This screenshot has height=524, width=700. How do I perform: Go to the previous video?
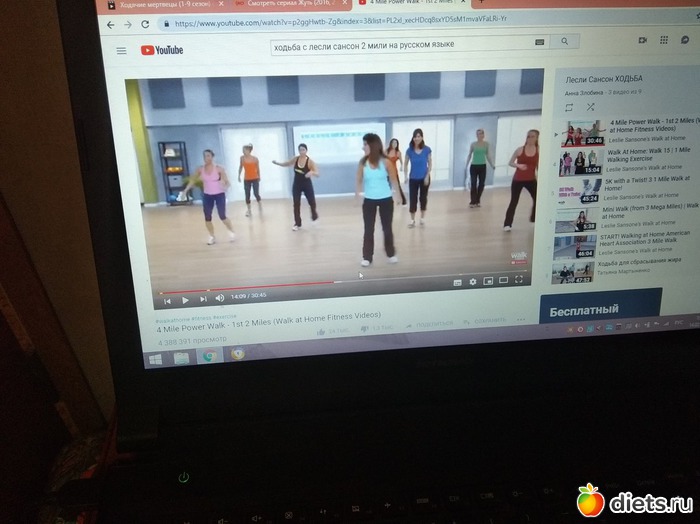pos(167,300)
